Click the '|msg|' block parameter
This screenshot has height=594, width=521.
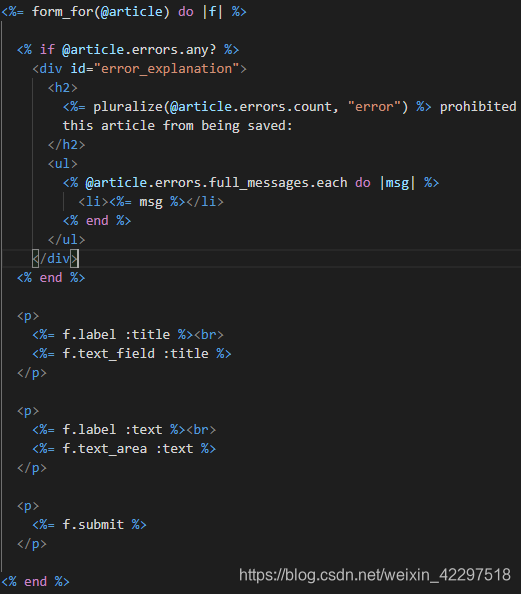pyautogui.click(x=397, y=183)
